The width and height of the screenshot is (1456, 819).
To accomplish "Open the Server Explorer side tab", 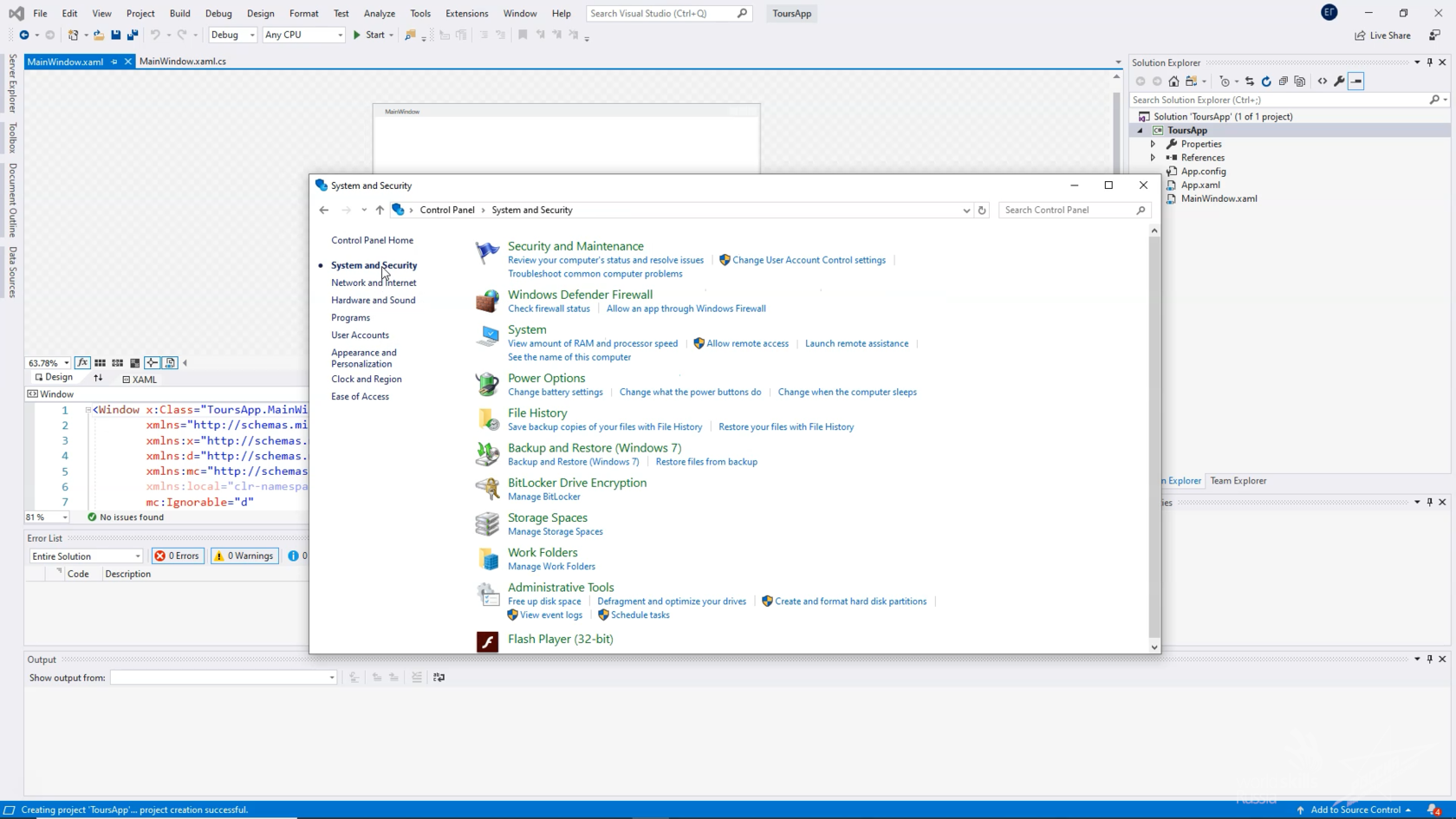I will tap(12, 83).
